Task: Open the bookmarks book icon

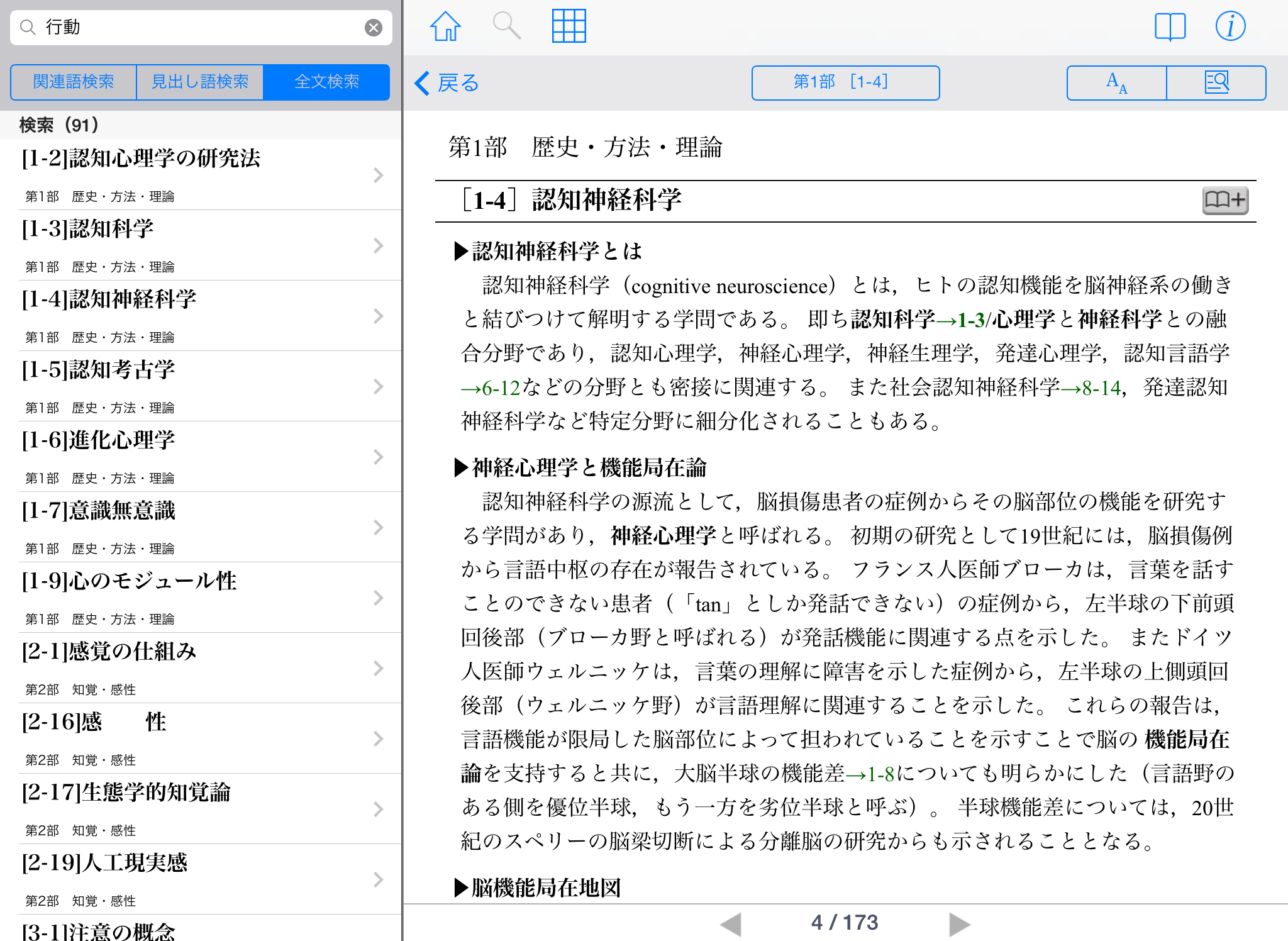Action: click(1170, 27)
